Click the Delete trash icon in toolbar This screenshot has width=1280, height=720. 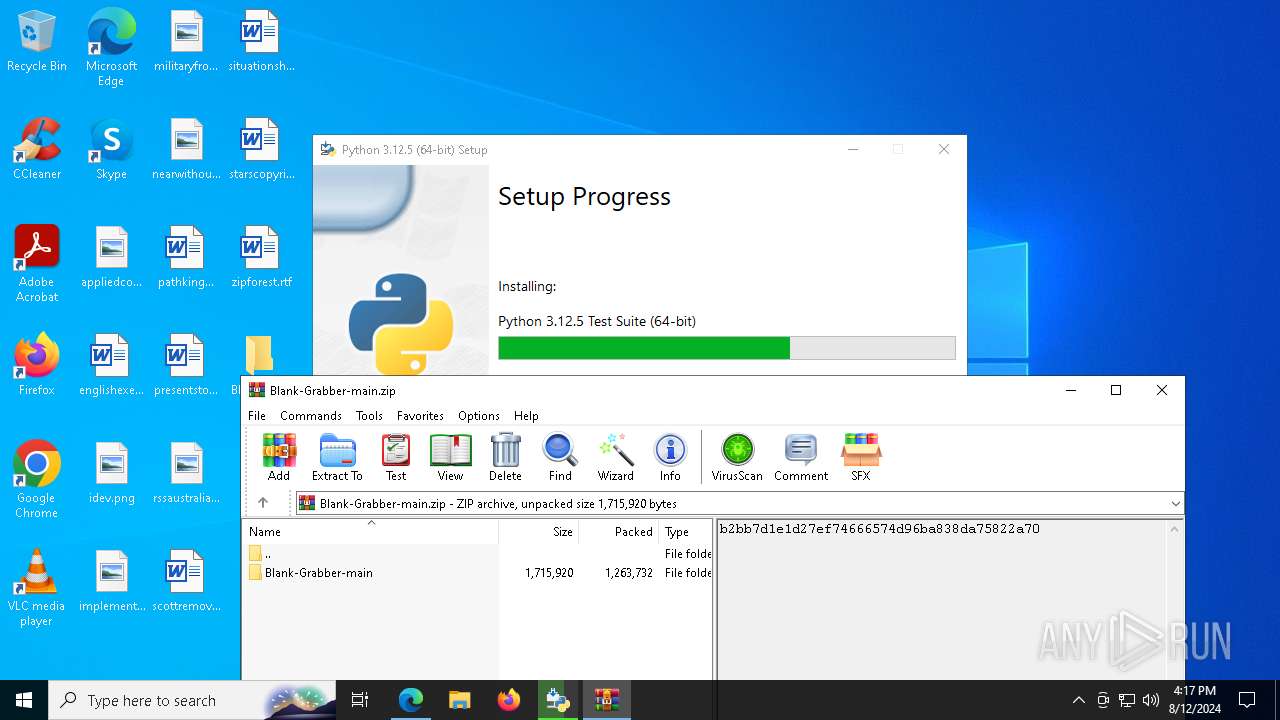point(505,458)
